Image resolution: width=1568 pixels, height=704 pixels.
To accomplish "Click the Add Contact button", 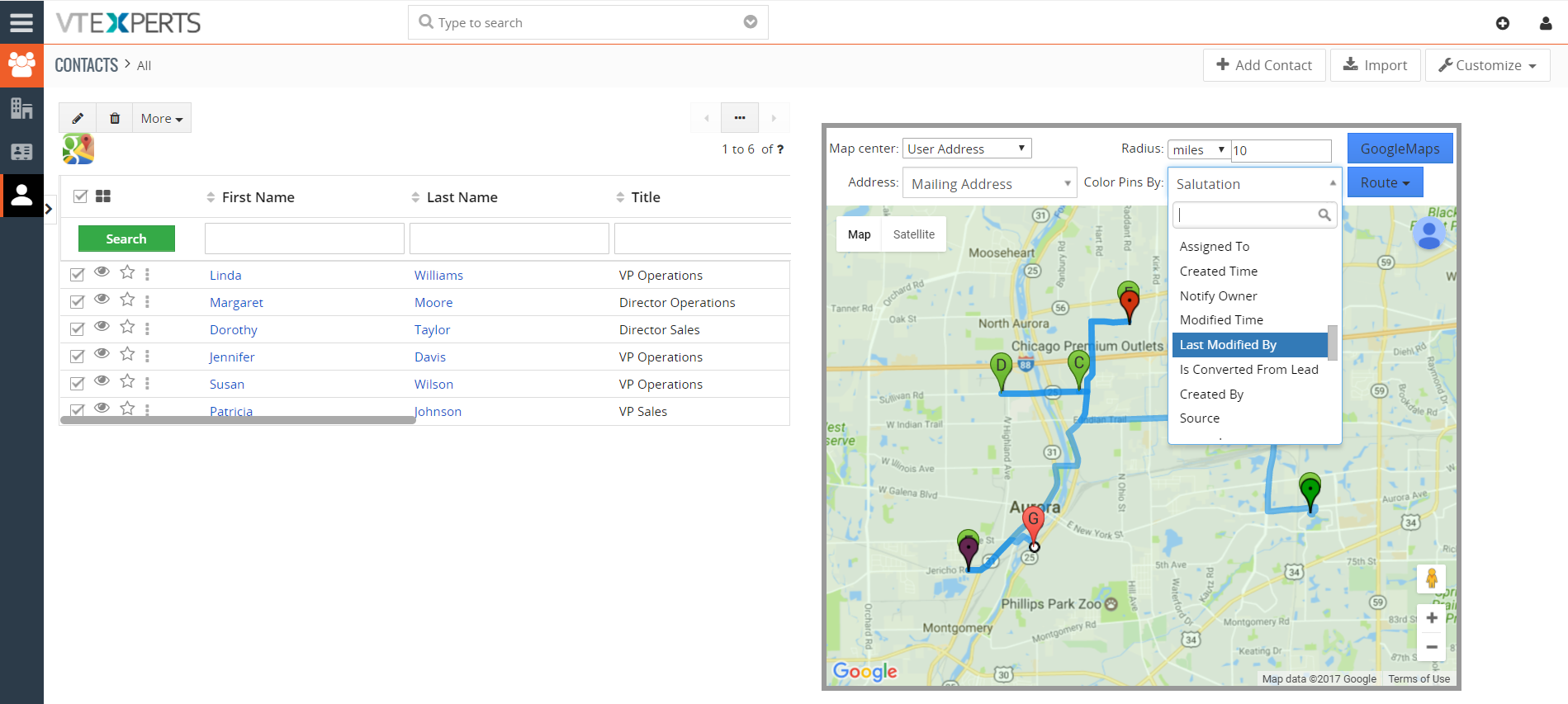I will [x=1264, y=65].
